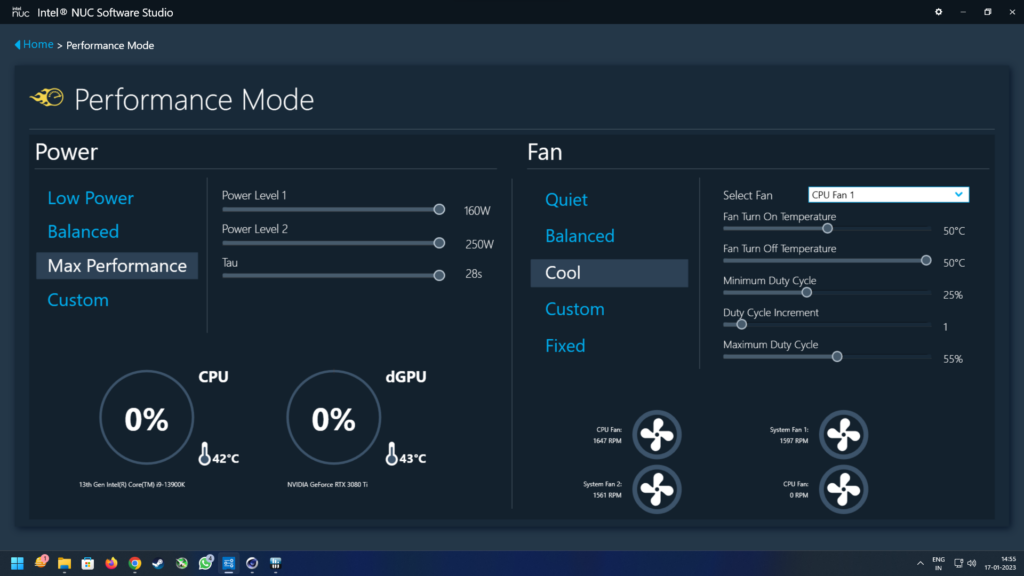Viewport: 1024px width, 576px height.
Task: Click the 25% Minimum Duty Cycle value
Action: click(x=953, y=295)
